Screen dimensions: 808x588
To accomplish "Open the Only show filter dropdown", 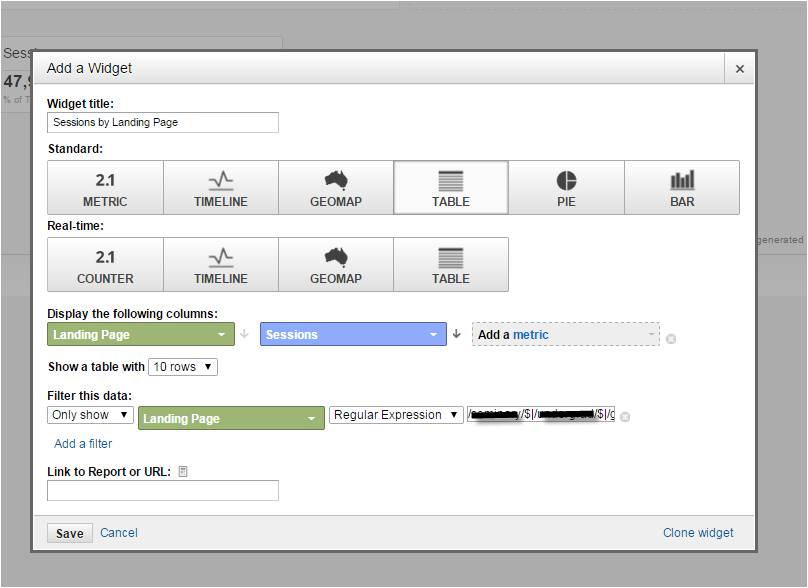I will coord(90,415).
